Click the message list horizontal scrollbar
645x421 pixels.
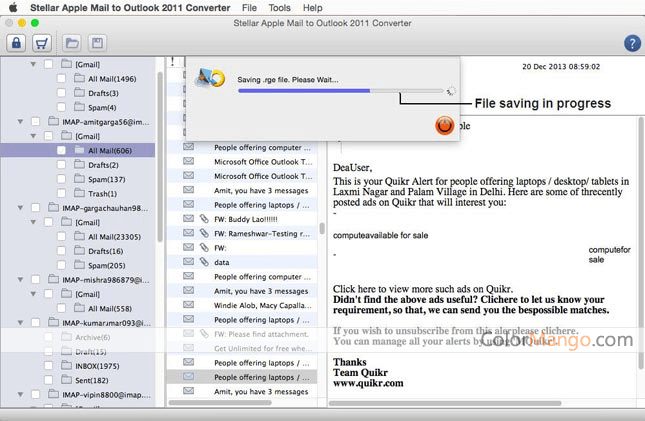(x=220, y=402)
